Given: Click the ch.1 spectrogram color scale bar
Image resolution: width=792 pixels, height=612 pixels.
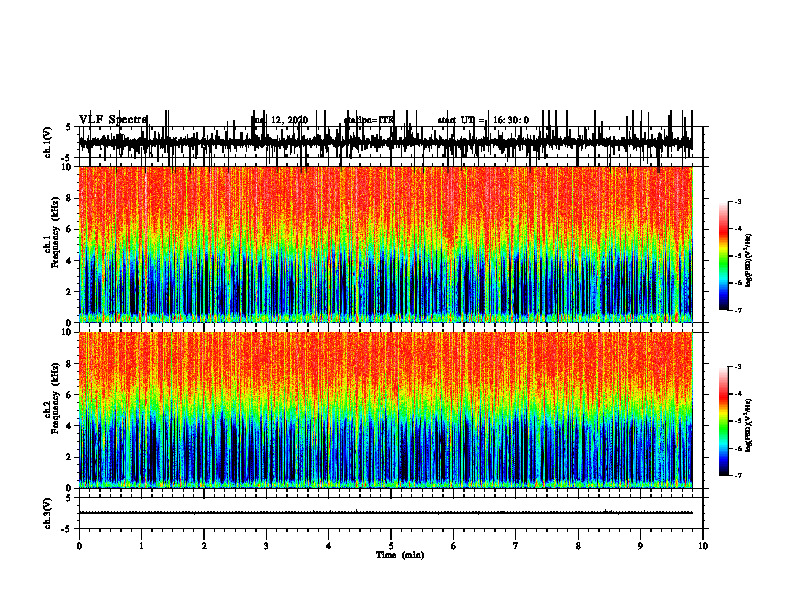Looking at the screenshot, I should (x=723, y=256).
